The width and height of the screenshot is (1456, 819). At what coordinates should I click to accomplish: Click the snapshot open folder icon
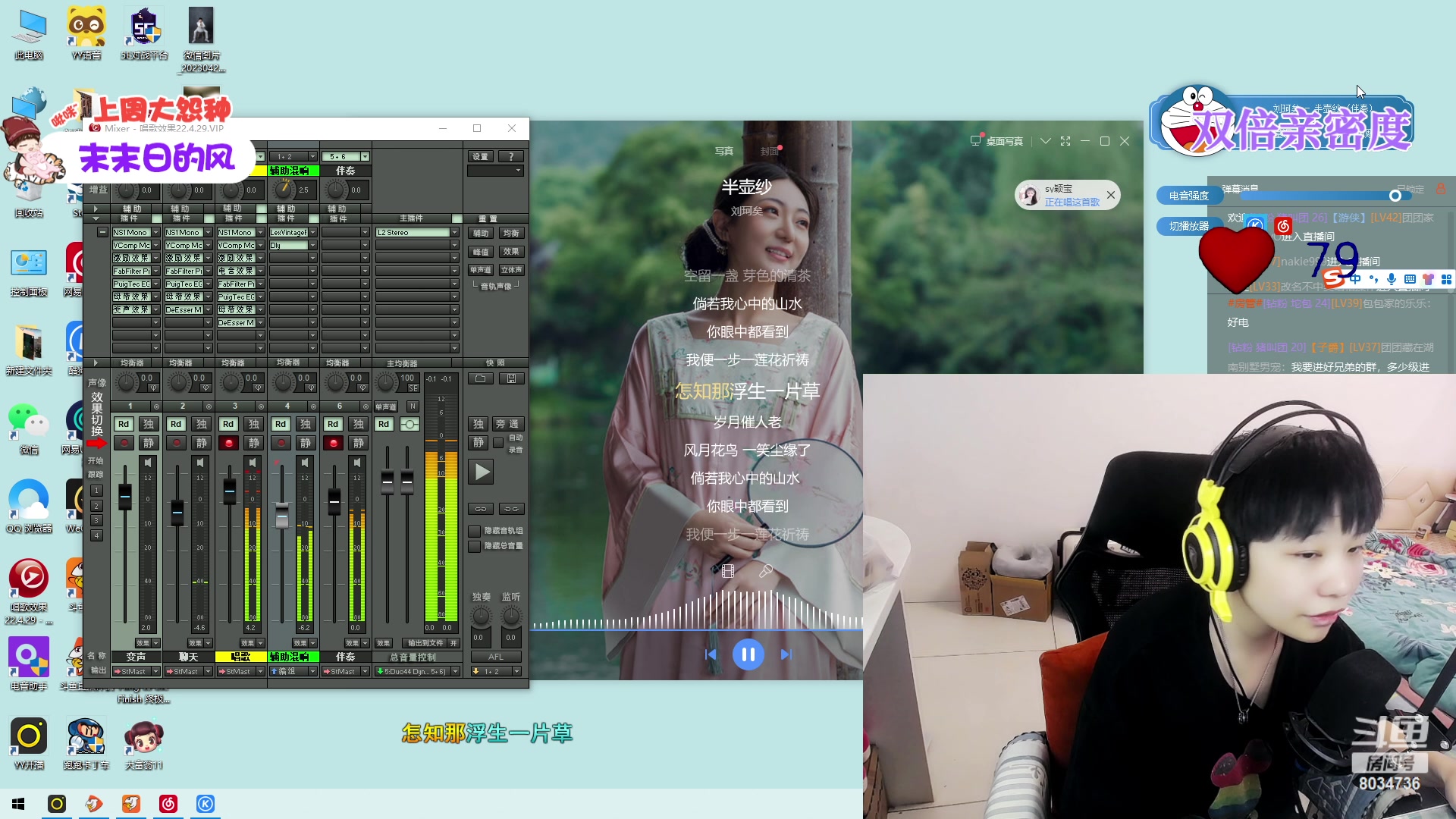(x=481, y=378)
